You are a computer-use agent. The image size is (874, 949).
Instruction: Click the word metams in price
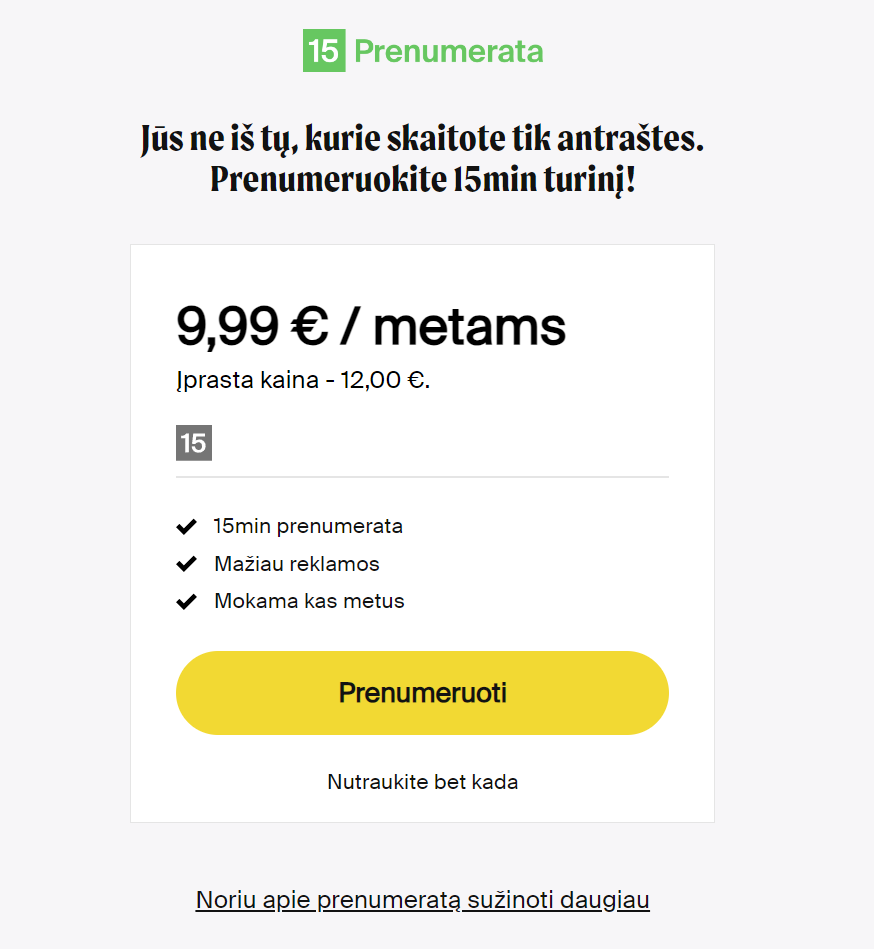click(x=469, y=327)
